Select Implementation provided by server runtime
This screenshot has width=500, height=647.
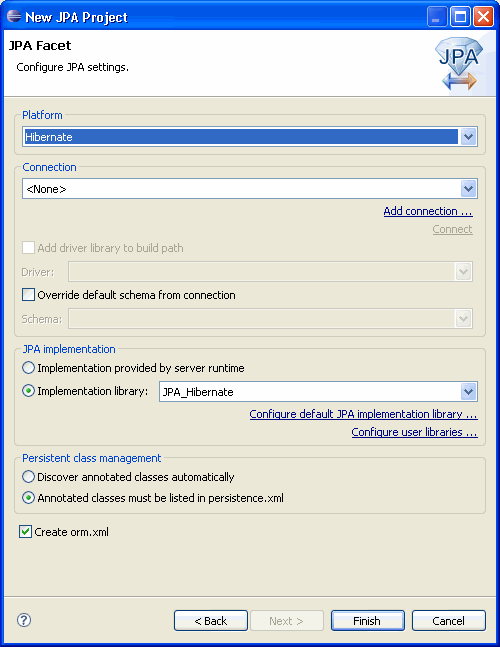coord(28,367)
